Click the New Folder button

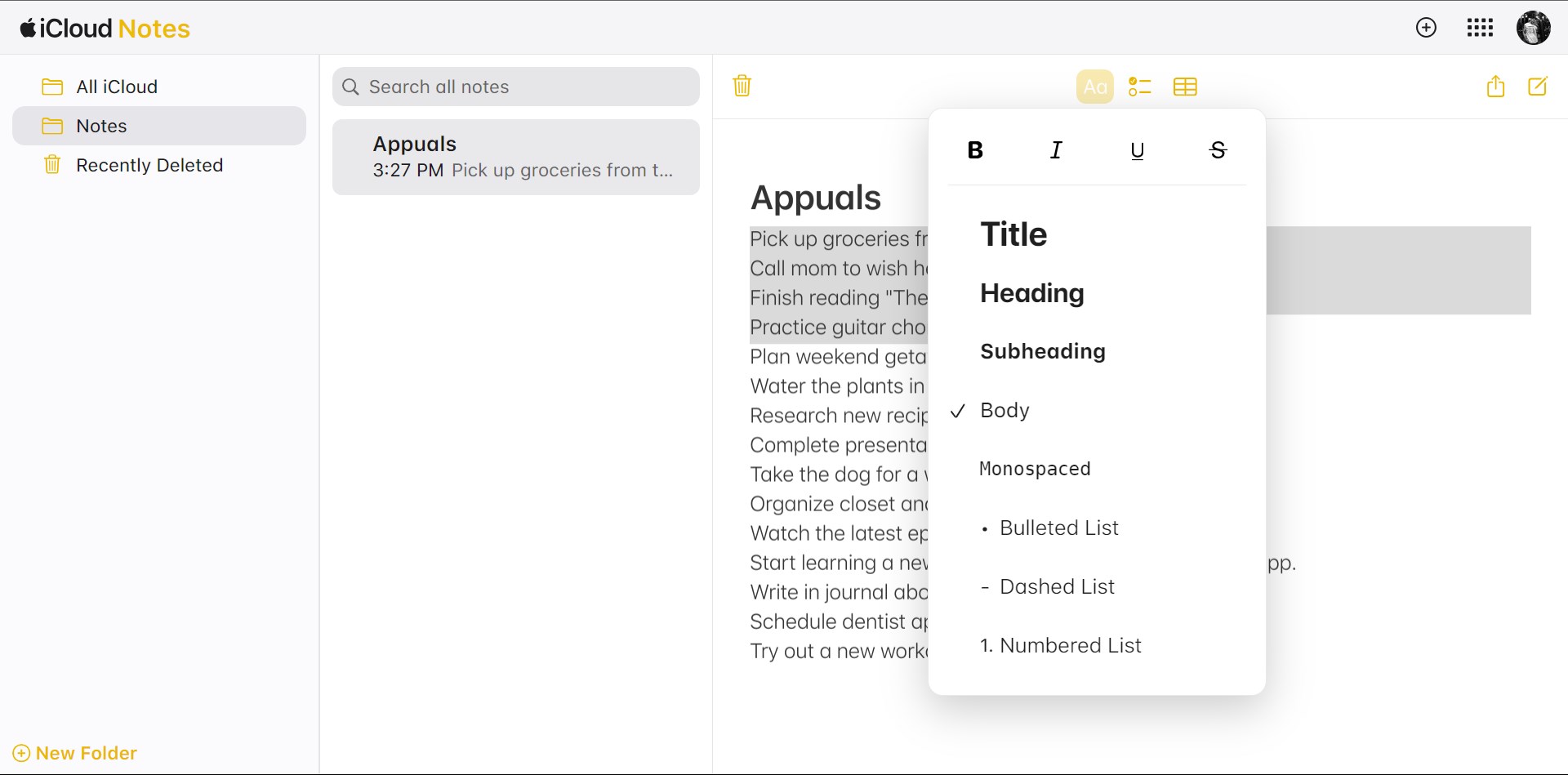tap(75, 753)
